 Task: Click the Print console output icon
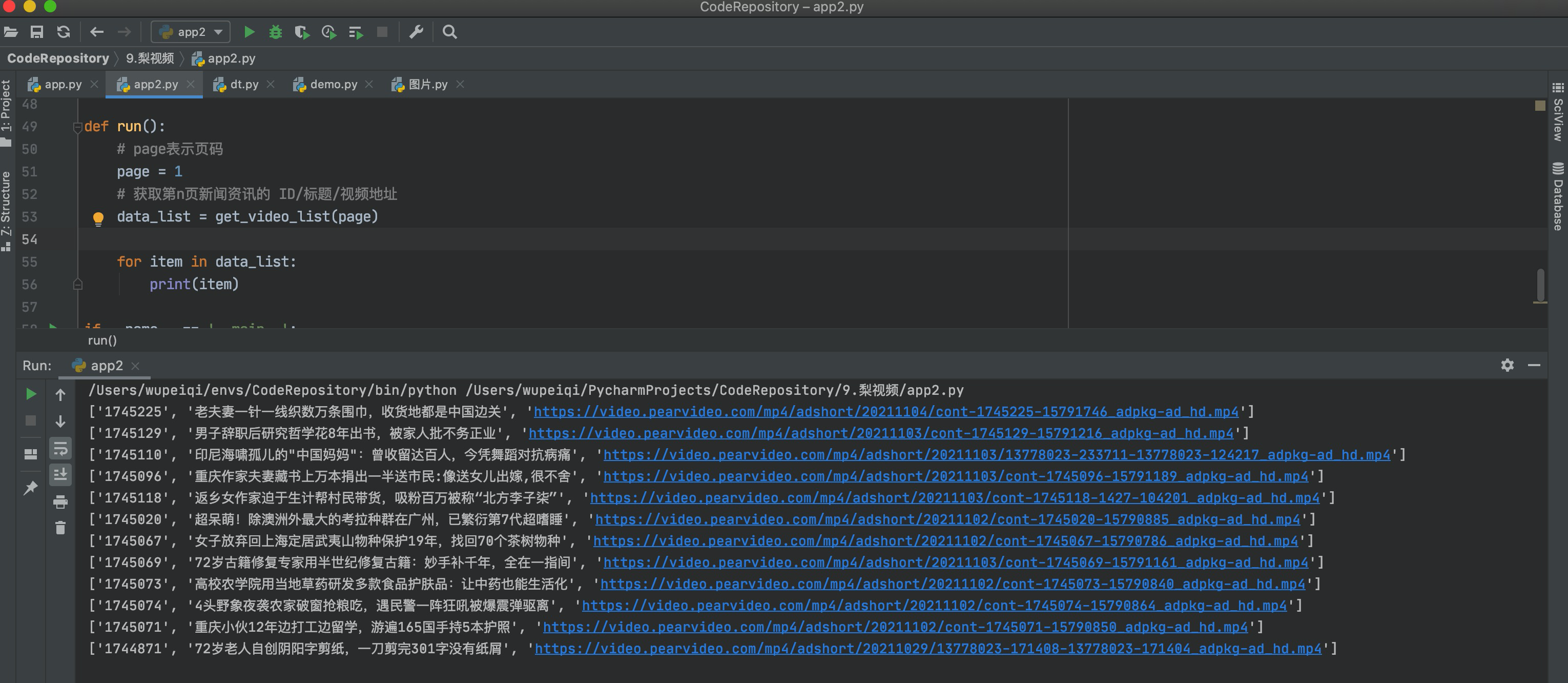(60, 502)
